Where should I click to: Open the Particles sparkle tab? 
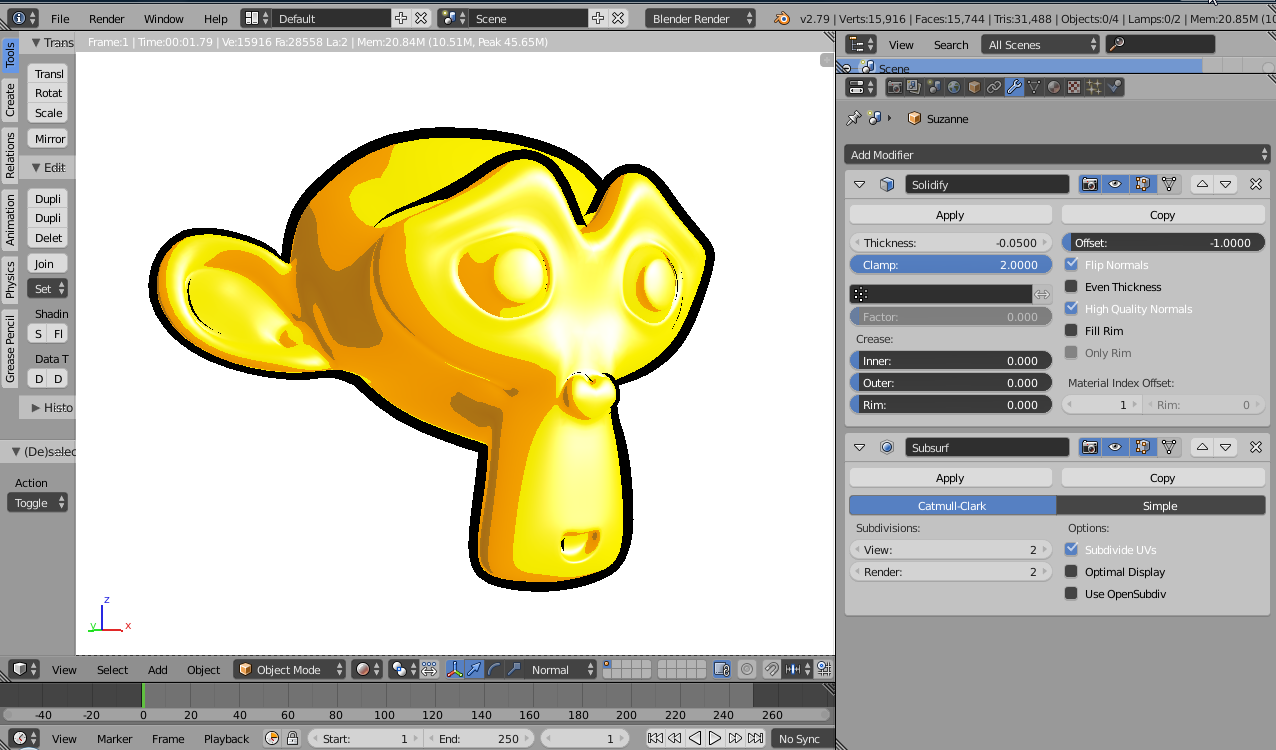coord(1094,87)
